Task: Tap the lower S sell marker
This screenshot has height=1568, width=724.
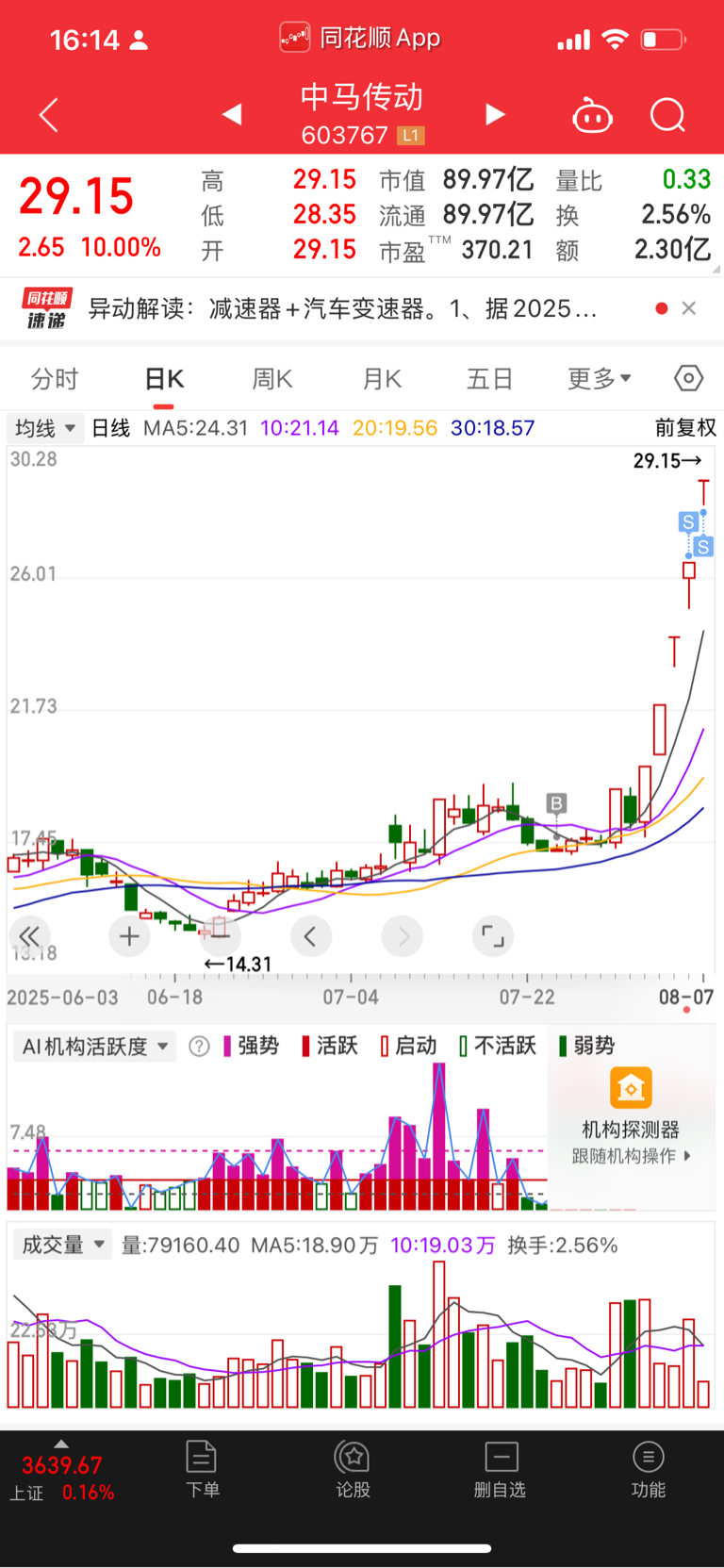Action: [703, 546]
